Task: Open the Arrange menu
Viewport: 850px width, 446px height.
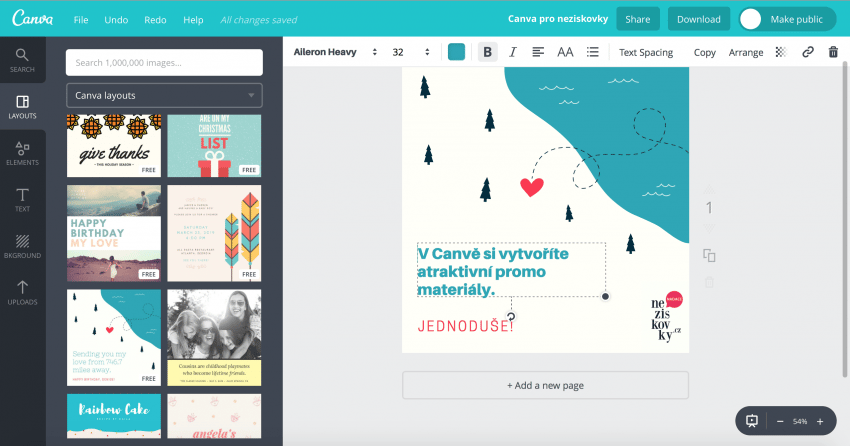Action: pos(745,52)
